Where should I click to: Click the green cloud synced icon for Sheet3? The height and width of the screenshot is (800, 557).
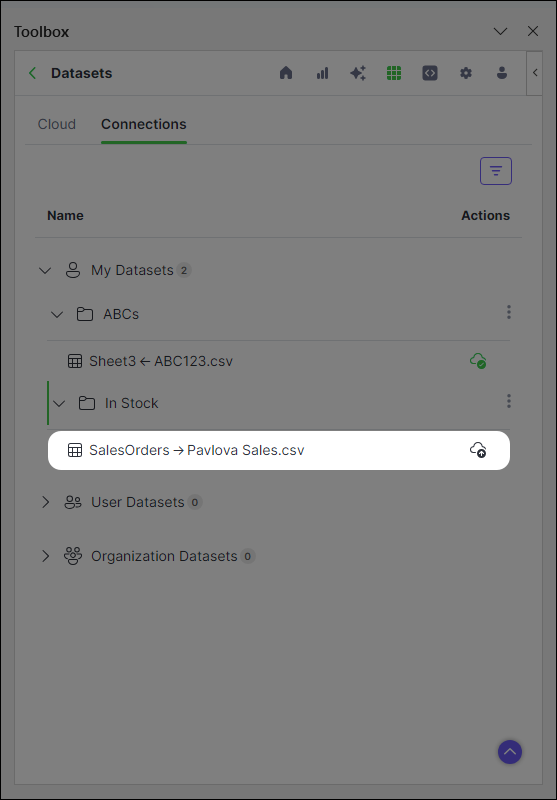pos(478,361)
